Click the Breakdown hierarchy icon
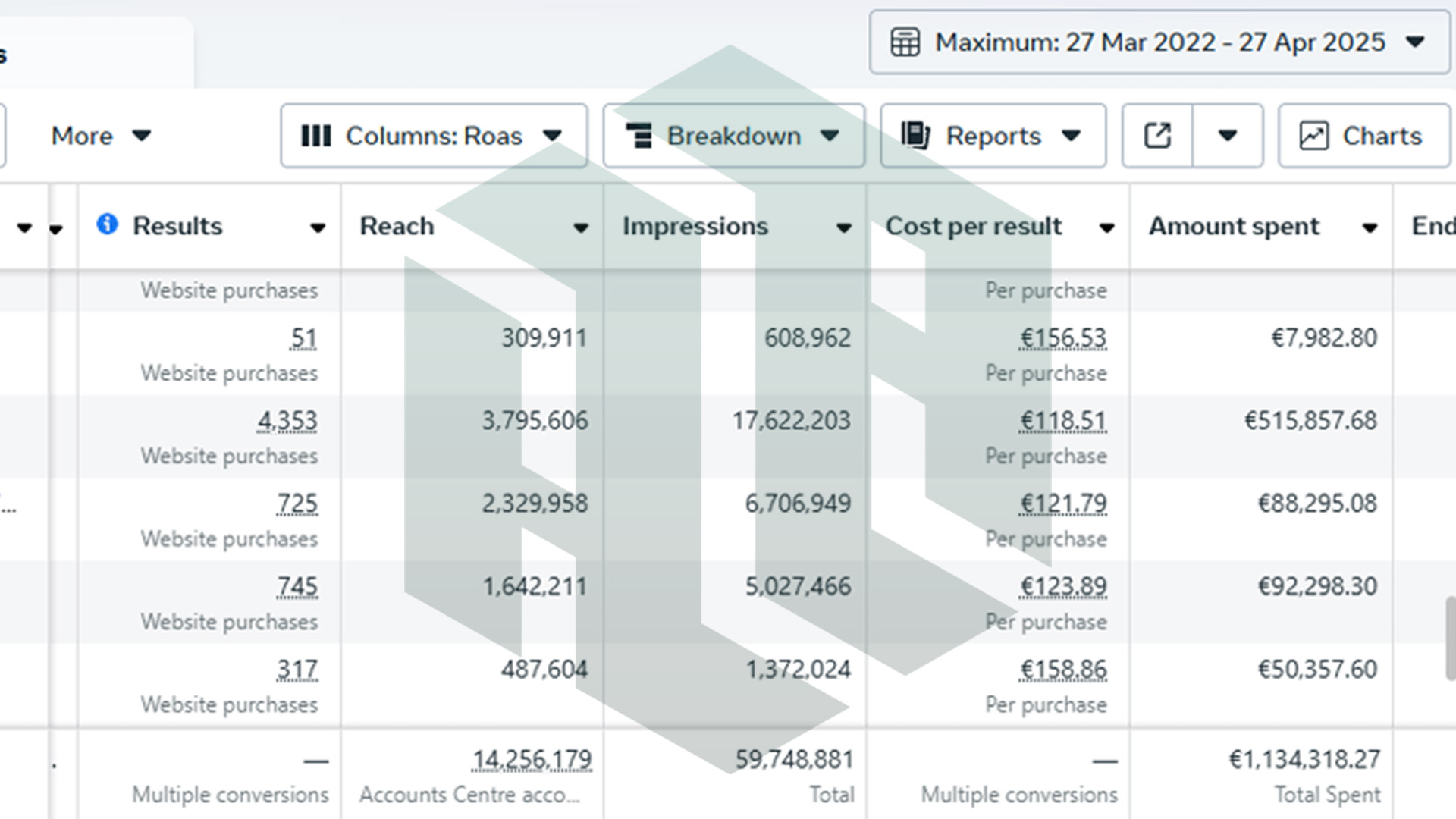 point(639,136)
